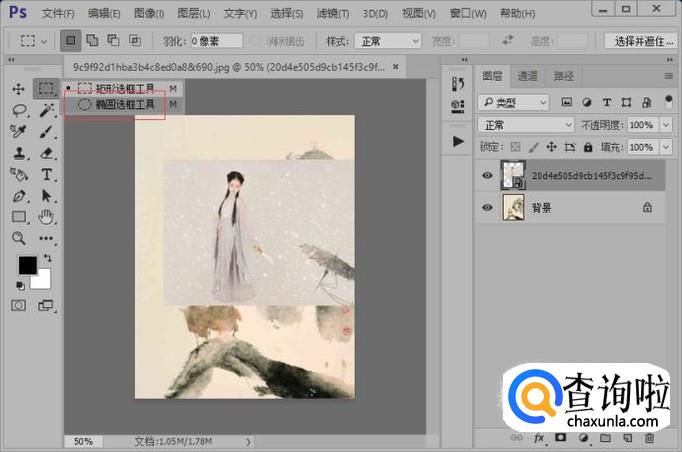
Task: Select the Horizontal Type tool
Action: coord(46,174)
